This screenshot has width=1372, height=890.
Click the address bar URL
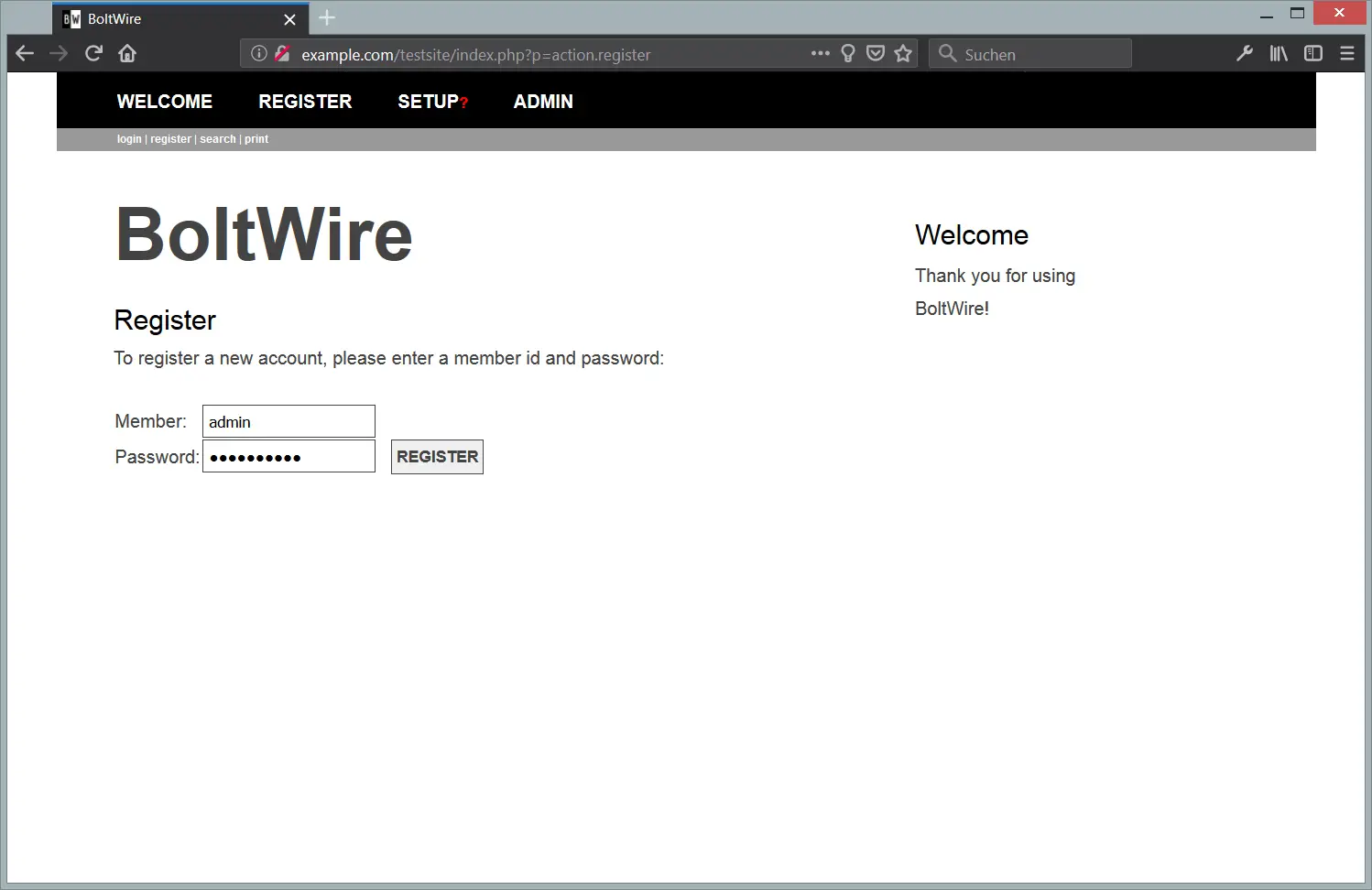tap(476, 55)
